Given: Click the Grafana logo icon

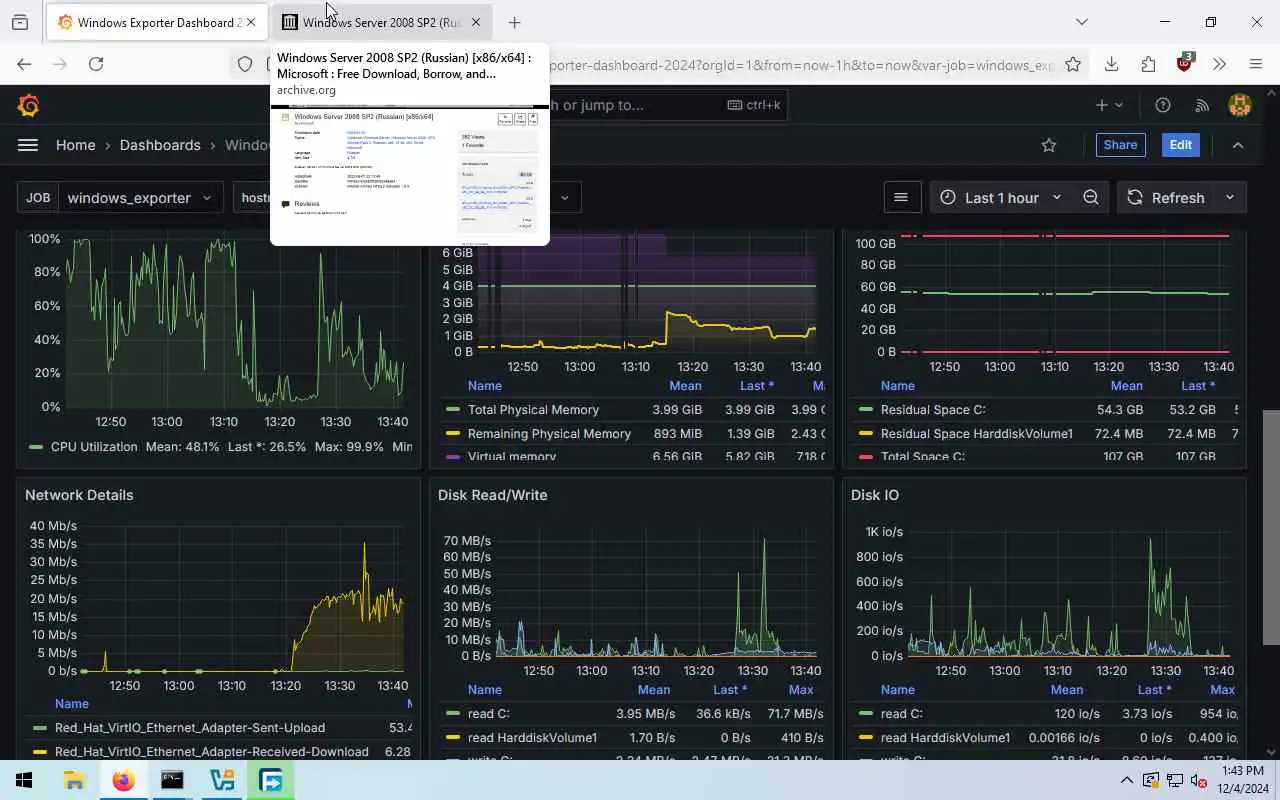Looking at the screenshot, I should click(28, 105).
